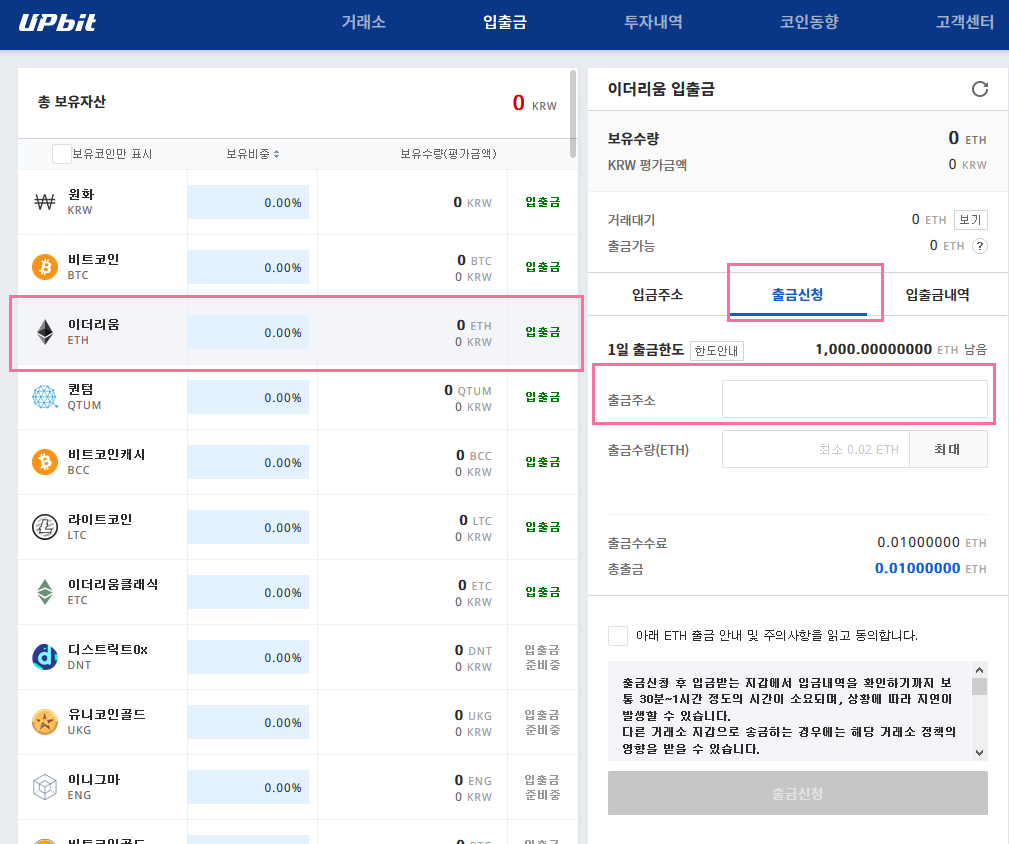Viewport: 1009px width, 844px height.
Task: Click the Litecoin coin icon
Action: coord(45,527)
